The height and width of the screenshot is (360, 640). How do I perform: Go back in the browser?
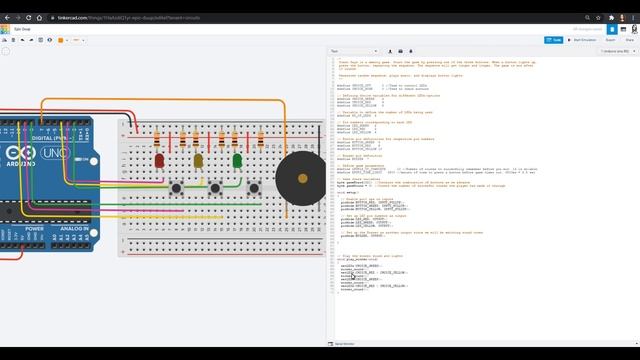coord(7,18)
